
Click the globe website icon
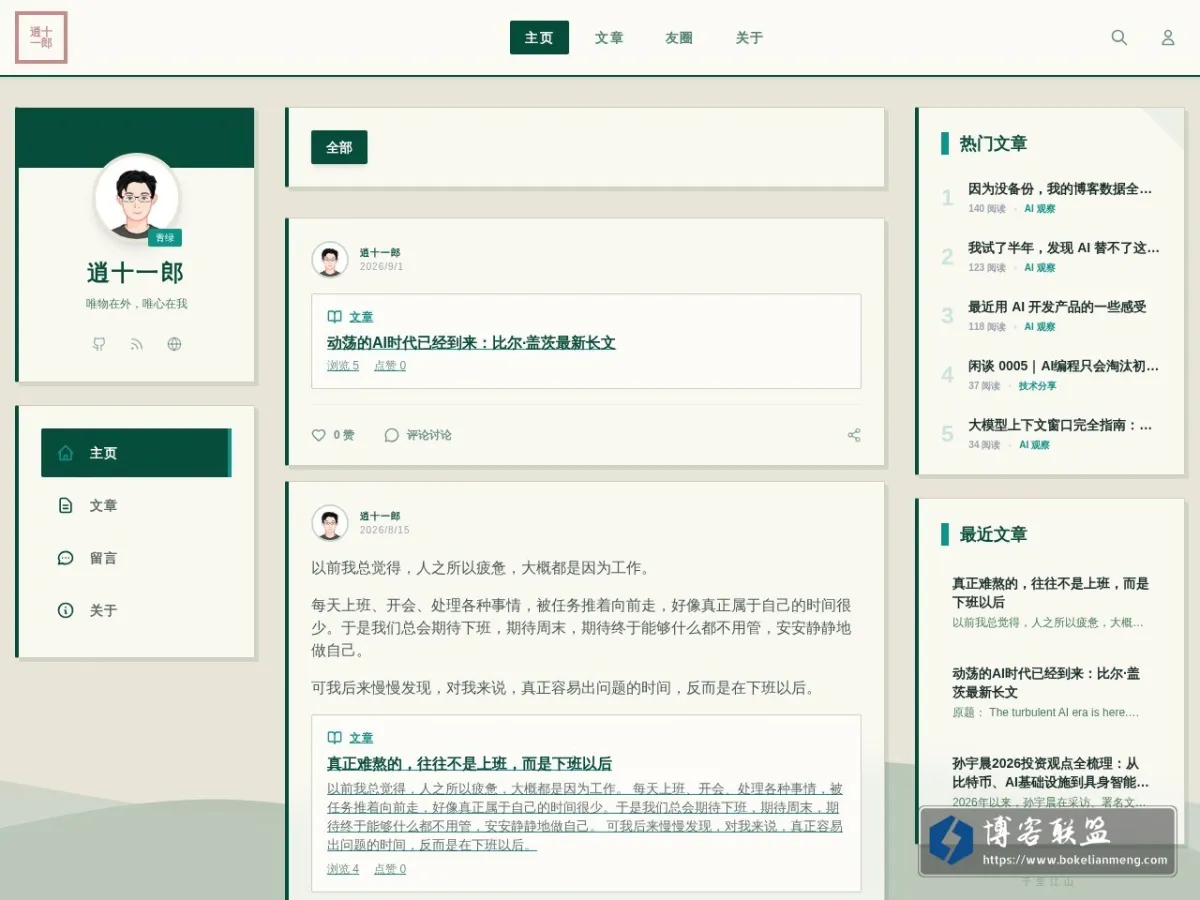point(175,344)
